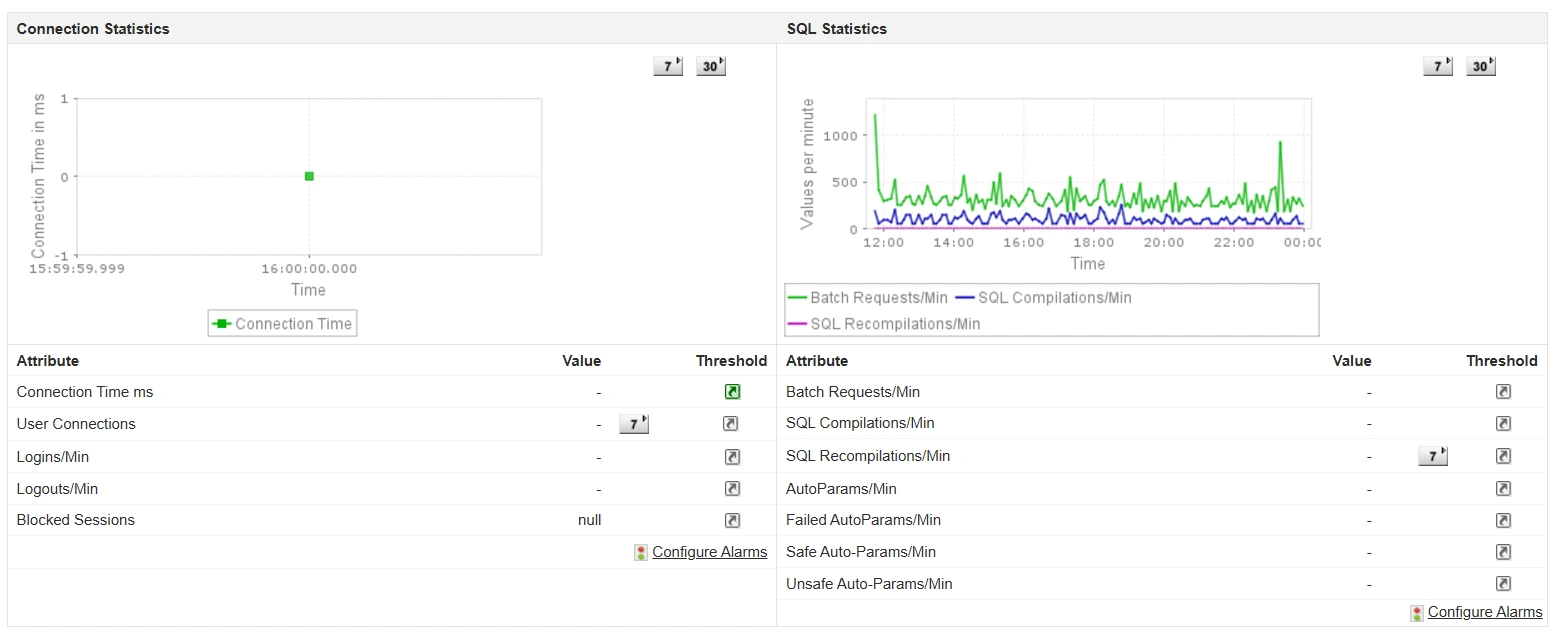
Task: Select the SQL Statistics header
Action: coord(837,29)
